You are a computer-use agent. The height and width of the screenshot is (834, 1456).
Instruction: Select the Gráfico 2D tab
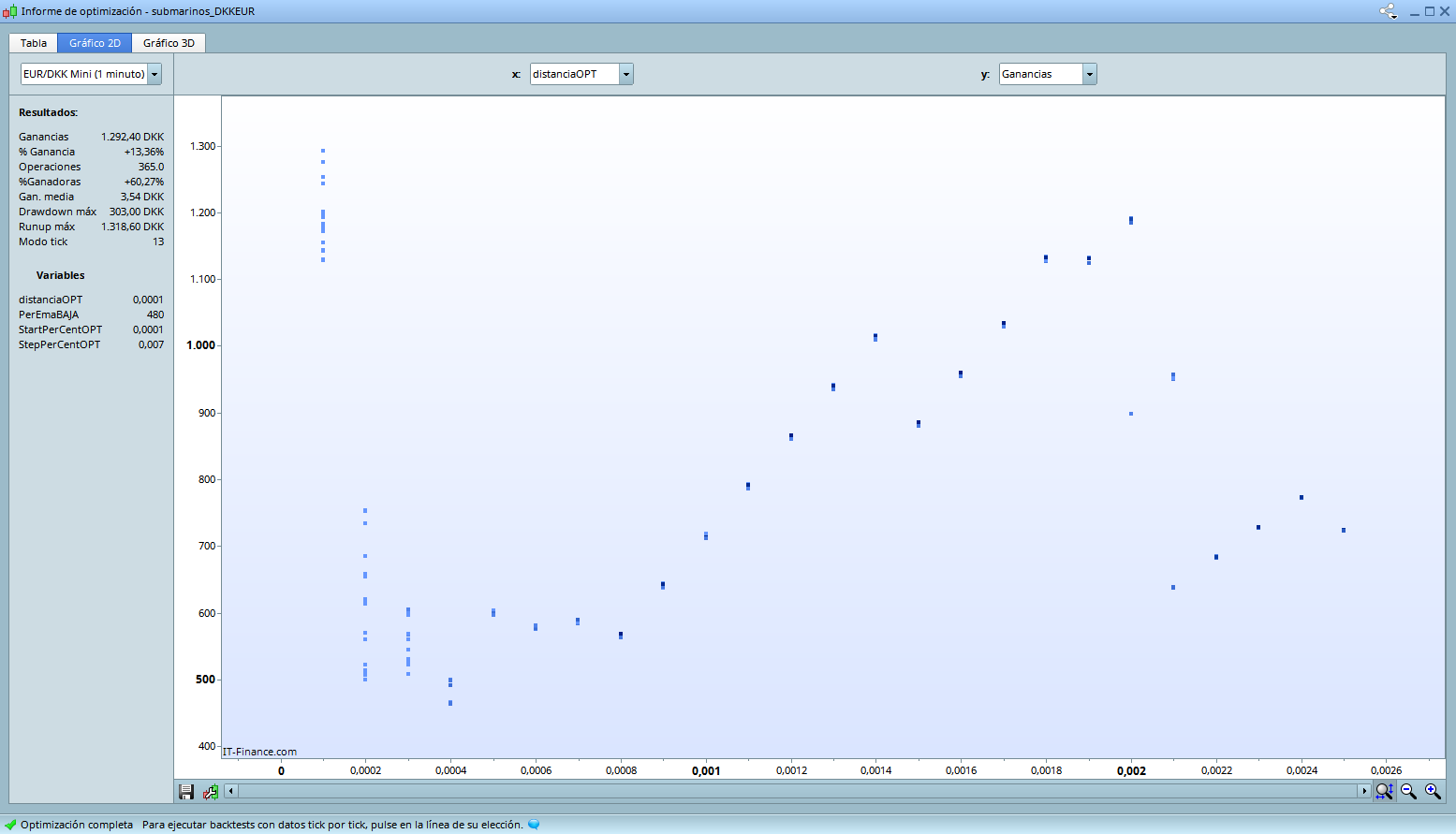pyautogui.click(x=95, y=43)
